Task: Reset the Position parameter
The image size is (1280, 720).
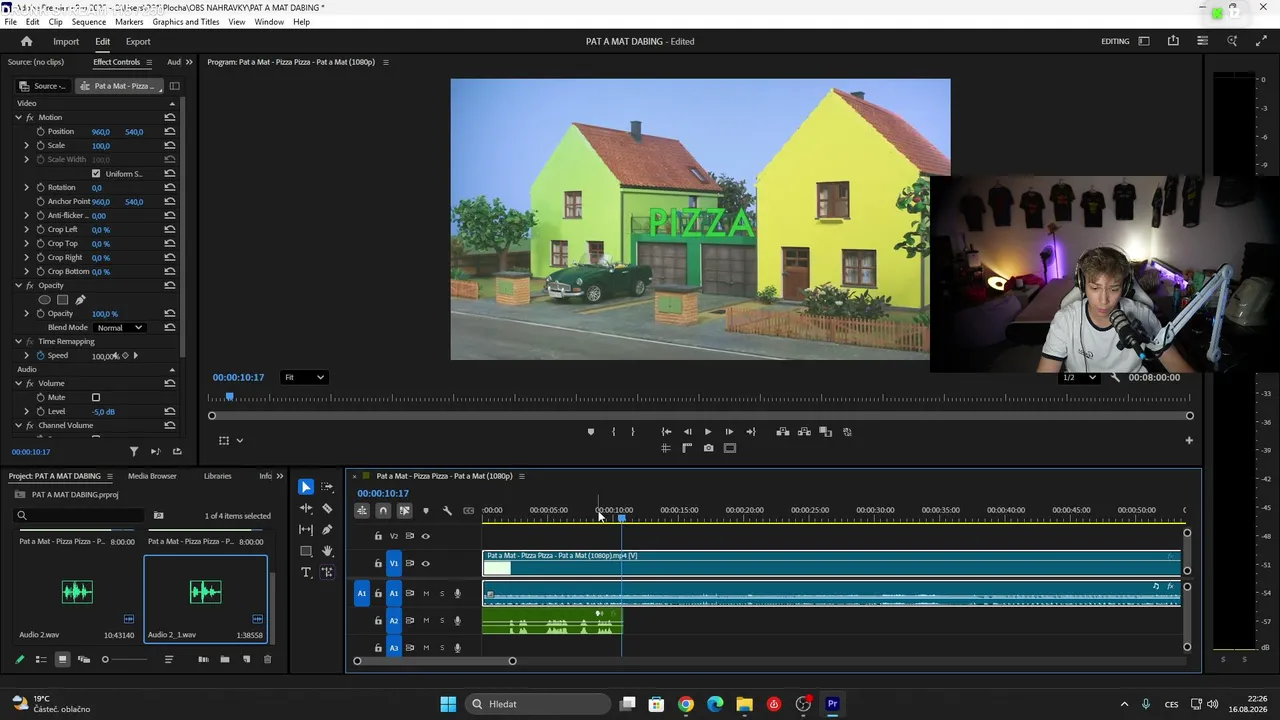Action: [170, 132]
